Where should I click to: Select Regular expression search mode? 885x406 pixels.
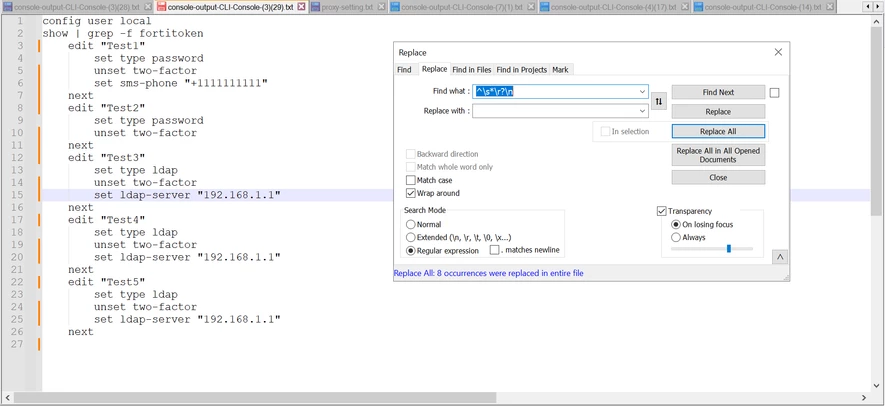pyautogui.click(x=411, y=250)
